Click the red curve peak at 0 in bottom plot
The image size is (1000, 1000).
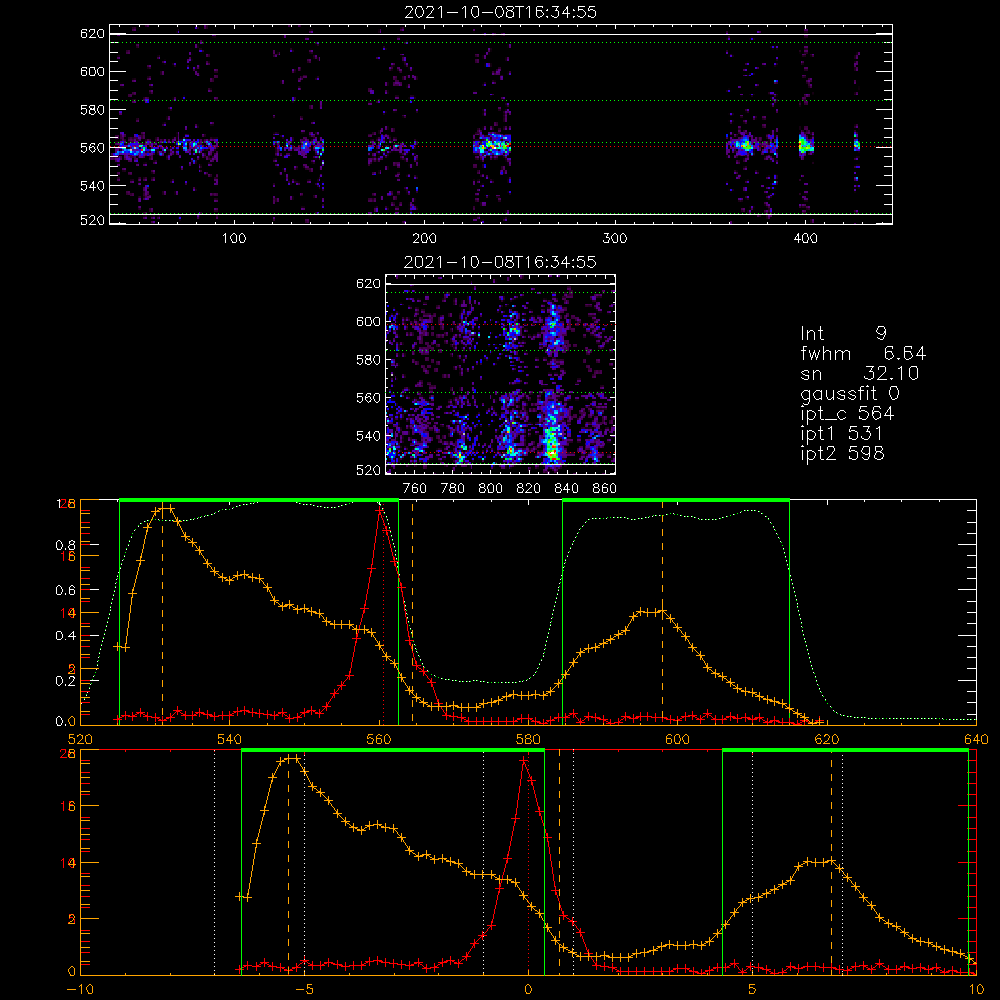[x=524, y=760]
